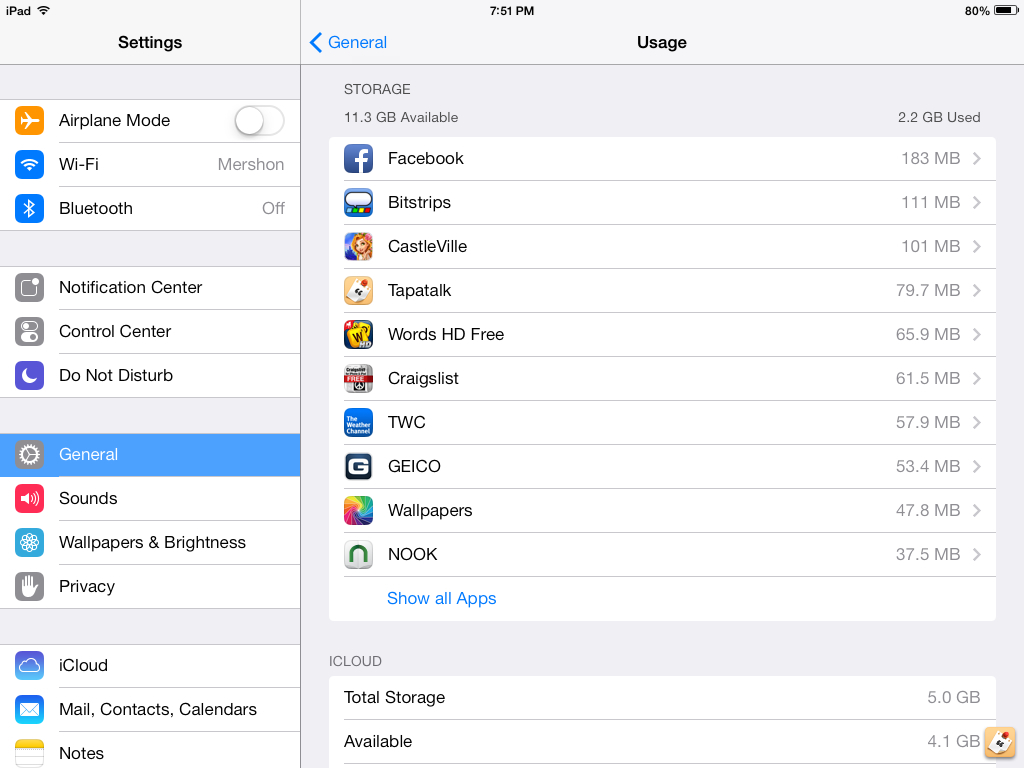Screen dimensions: 1024x768
Task: Select the highlighted General row
Action: pos(150,455)
